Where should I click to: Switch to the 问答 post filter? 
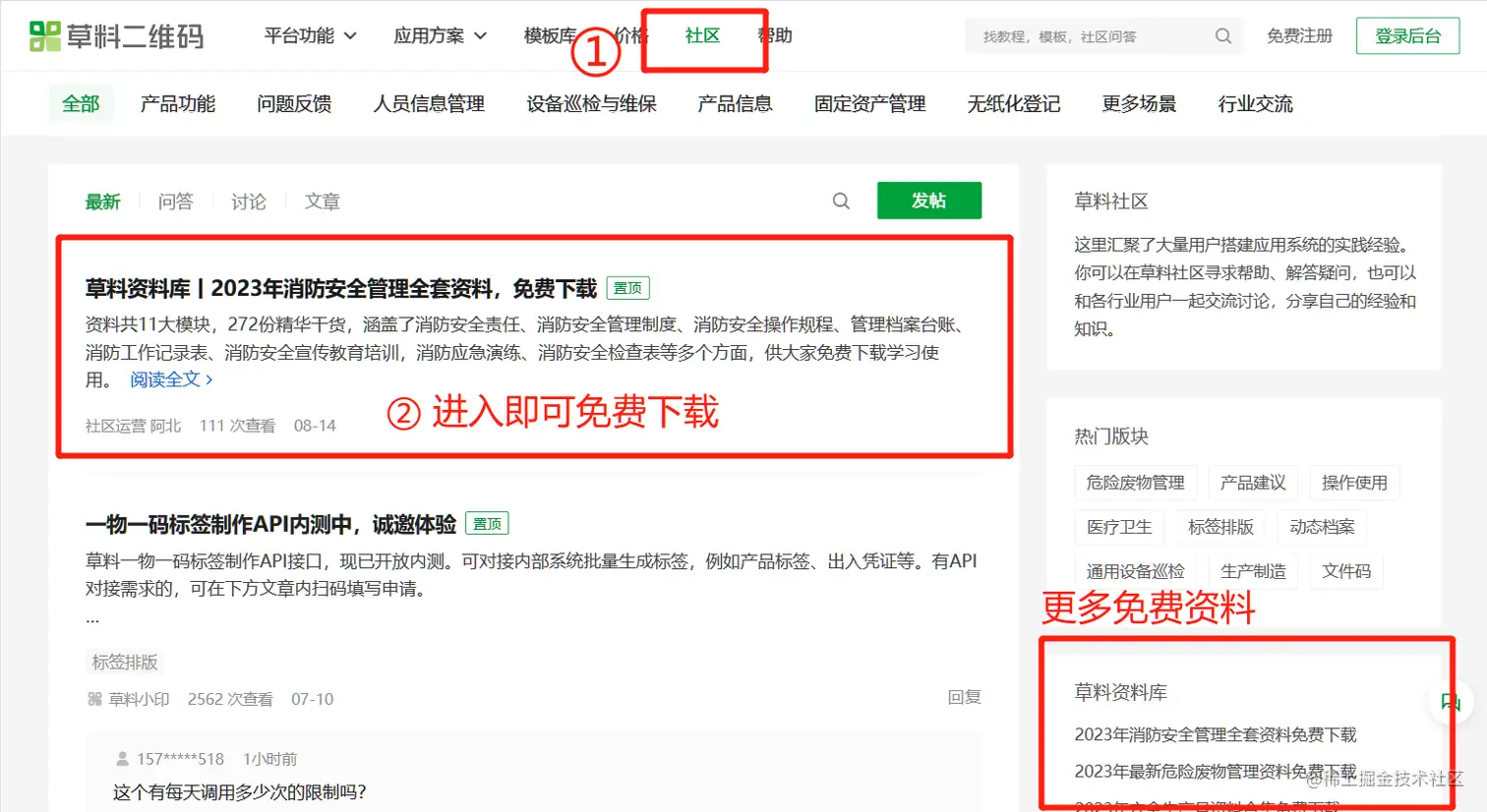175,202
